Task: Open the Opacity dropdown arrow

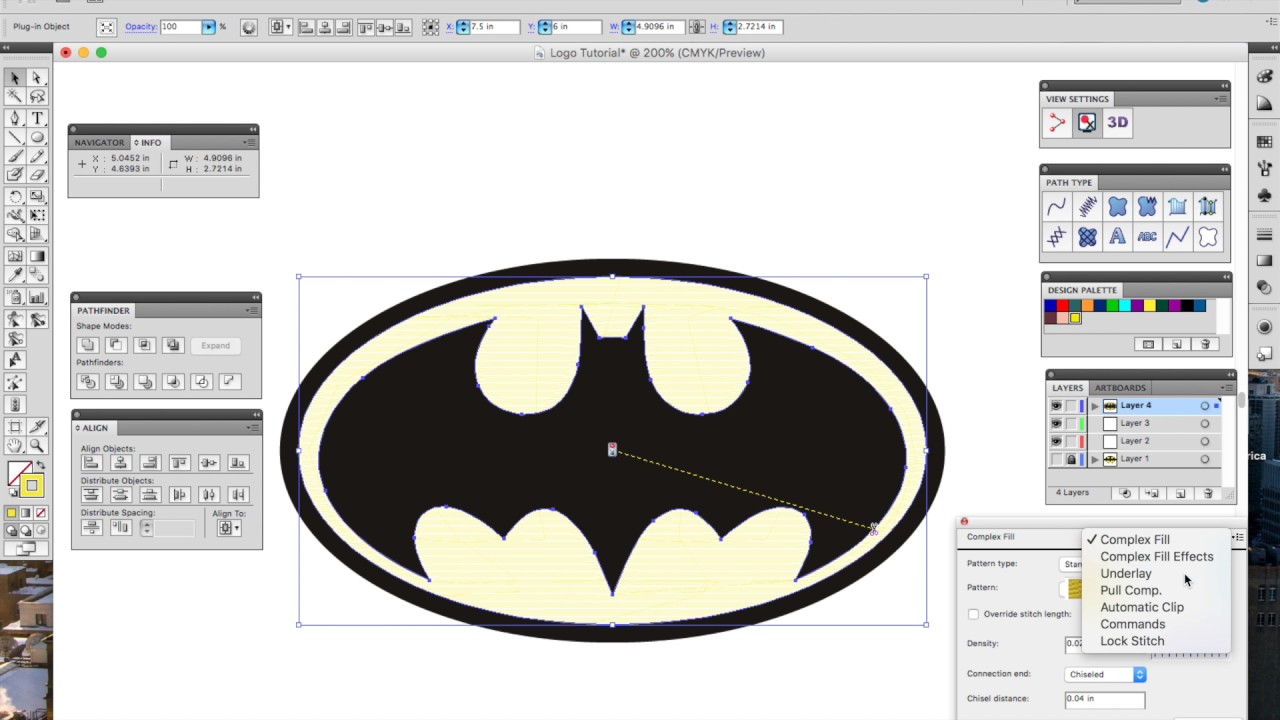Action: pyautogui.click(x=209, y=27)
